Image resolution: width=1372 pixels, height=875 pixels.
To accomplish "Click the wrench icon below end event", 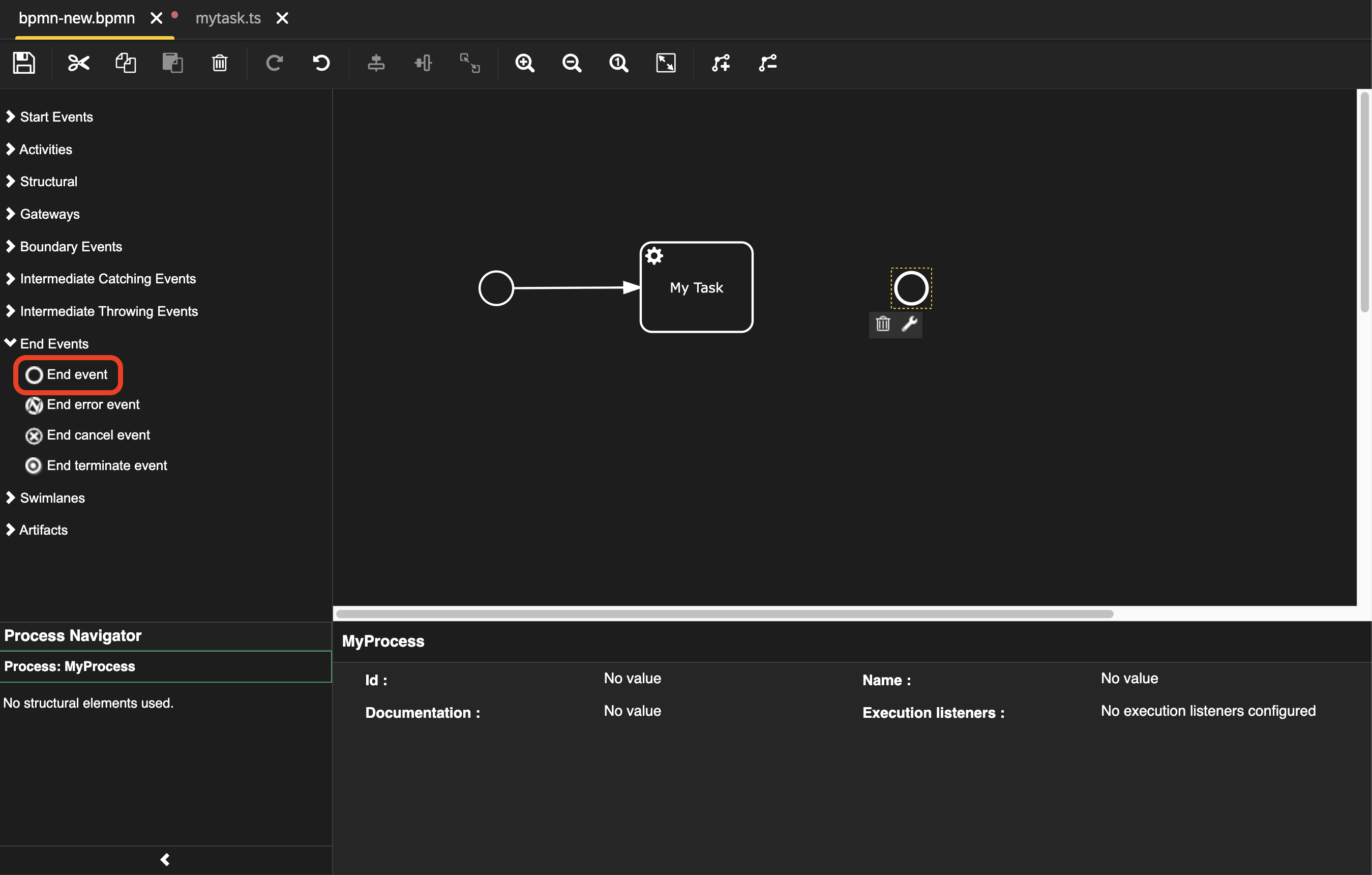I will click(909, 324).
